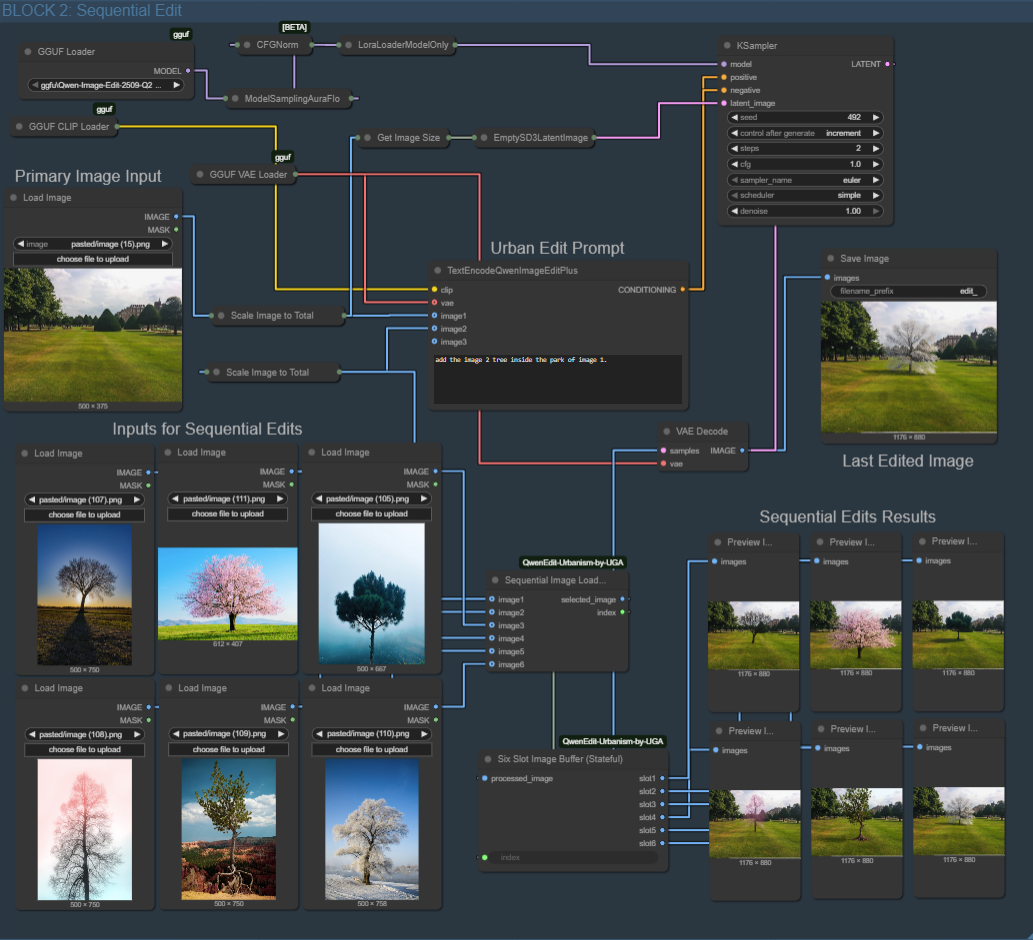The width and height of the screenshot is (1033, 940).
Task: Click choose file to upload under pasted/image (15).png
Action: (93, 259)
